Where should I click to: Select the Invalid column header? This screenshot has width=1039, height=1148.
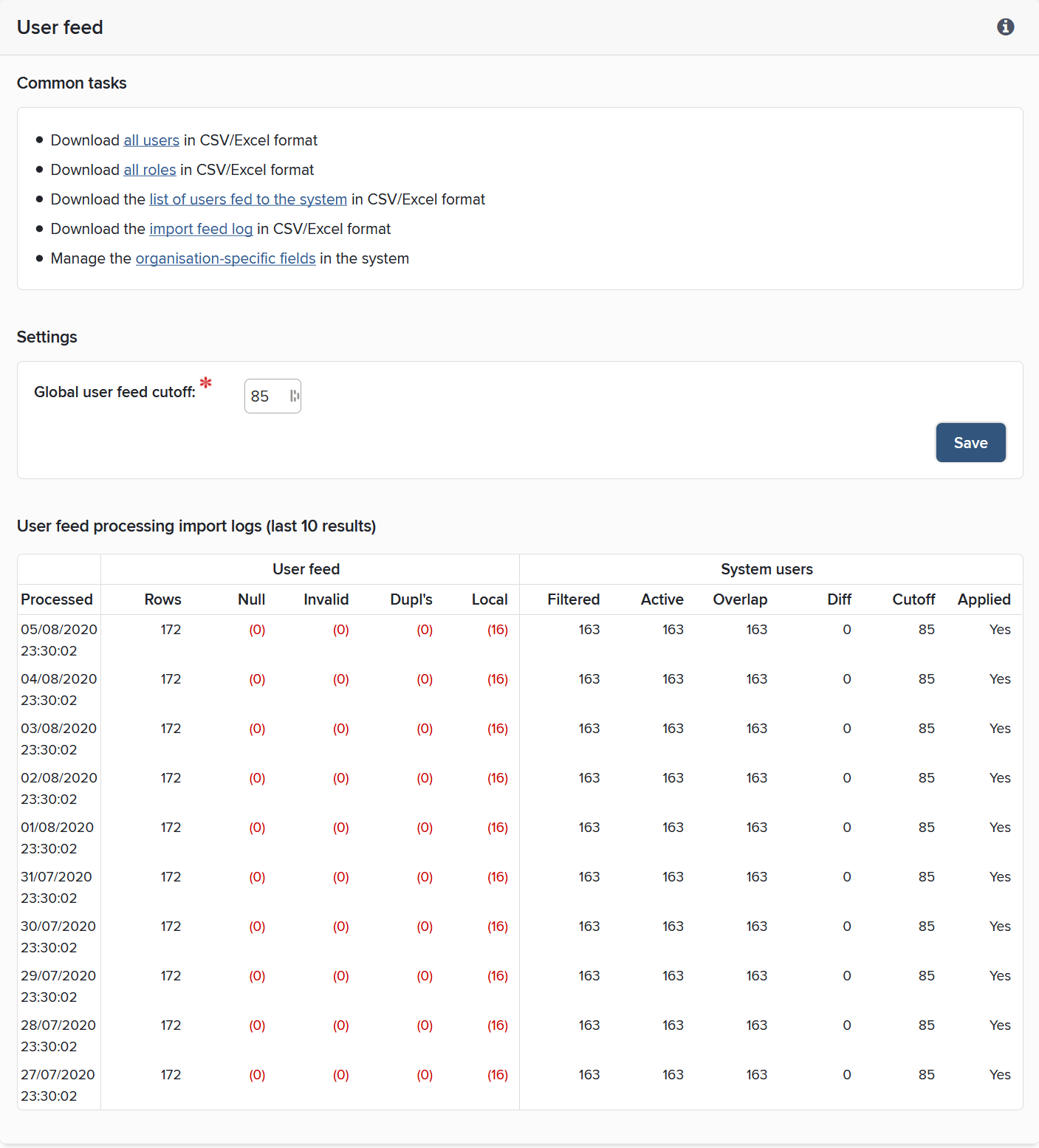(x=326, y=599)
